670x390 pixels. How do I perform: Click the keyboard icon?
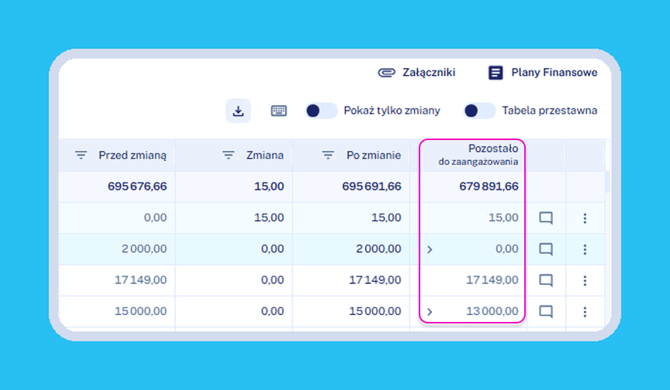279,111
